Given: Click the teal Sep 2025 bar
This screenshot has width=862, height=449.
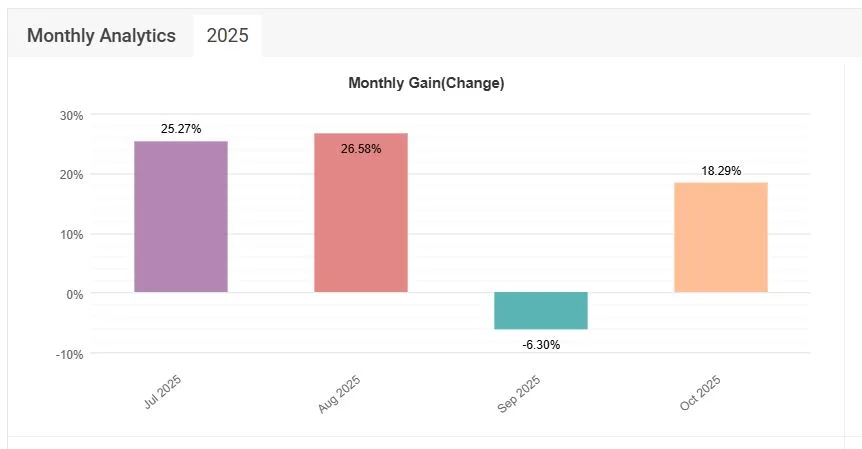Looking at the screenshot, I should [x=541, y=310].
